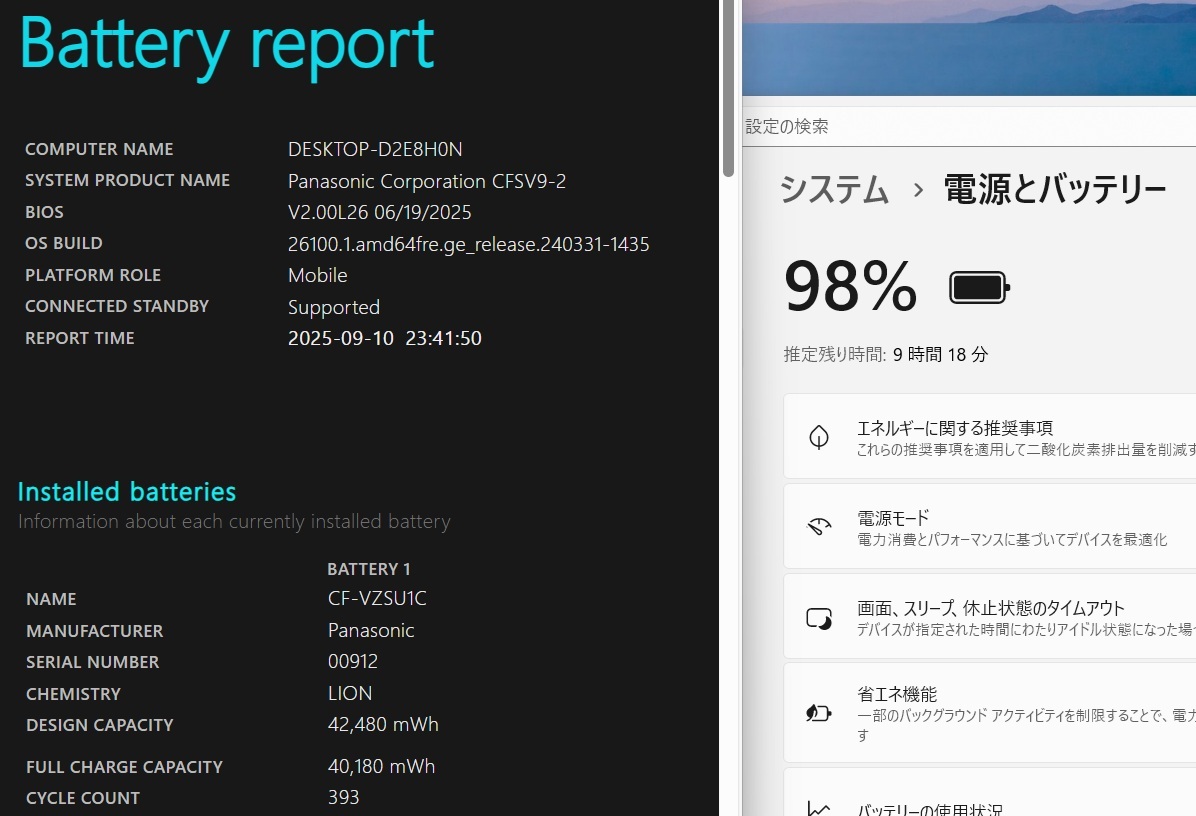This screenshot has width=1196, height=816.
Task: Go back to システム breadcrumb
Action: tap(834, 189)
